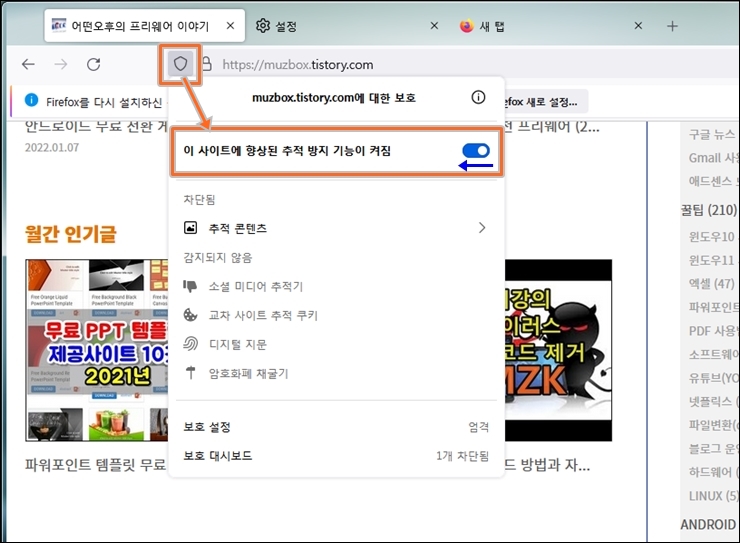Image resolution: width=740 pixels, height=543 pixels.
Task: Click the 암호화폐 채굴기 item
Action: [x=248, y=374]
